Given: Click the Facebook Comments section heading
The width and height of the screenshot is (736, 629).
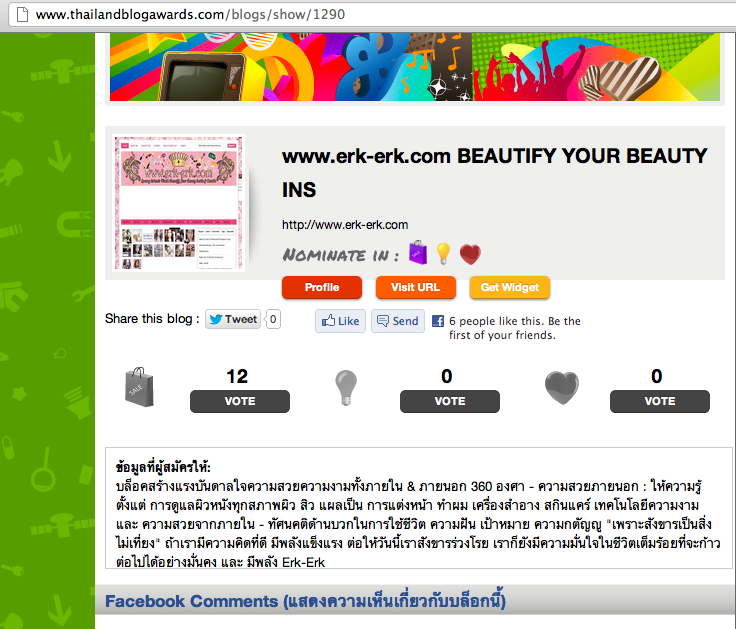Looking at the screenshot, I should pyautogui.click(x=305, y=600).
